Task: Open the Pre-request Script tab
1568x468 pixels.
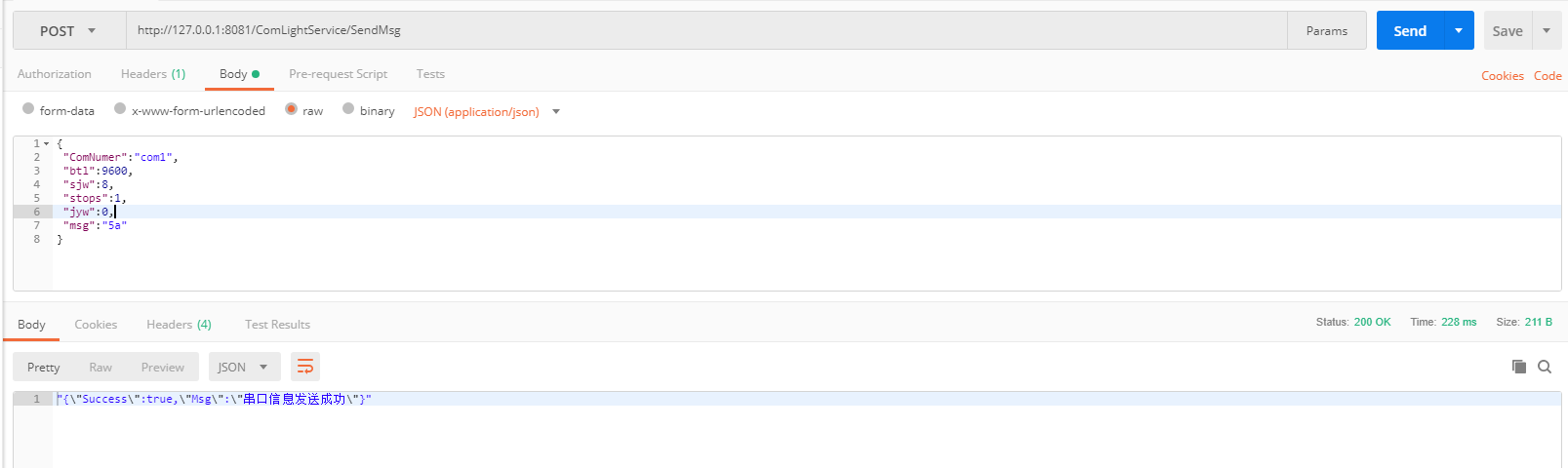Action: pos(338,74)
